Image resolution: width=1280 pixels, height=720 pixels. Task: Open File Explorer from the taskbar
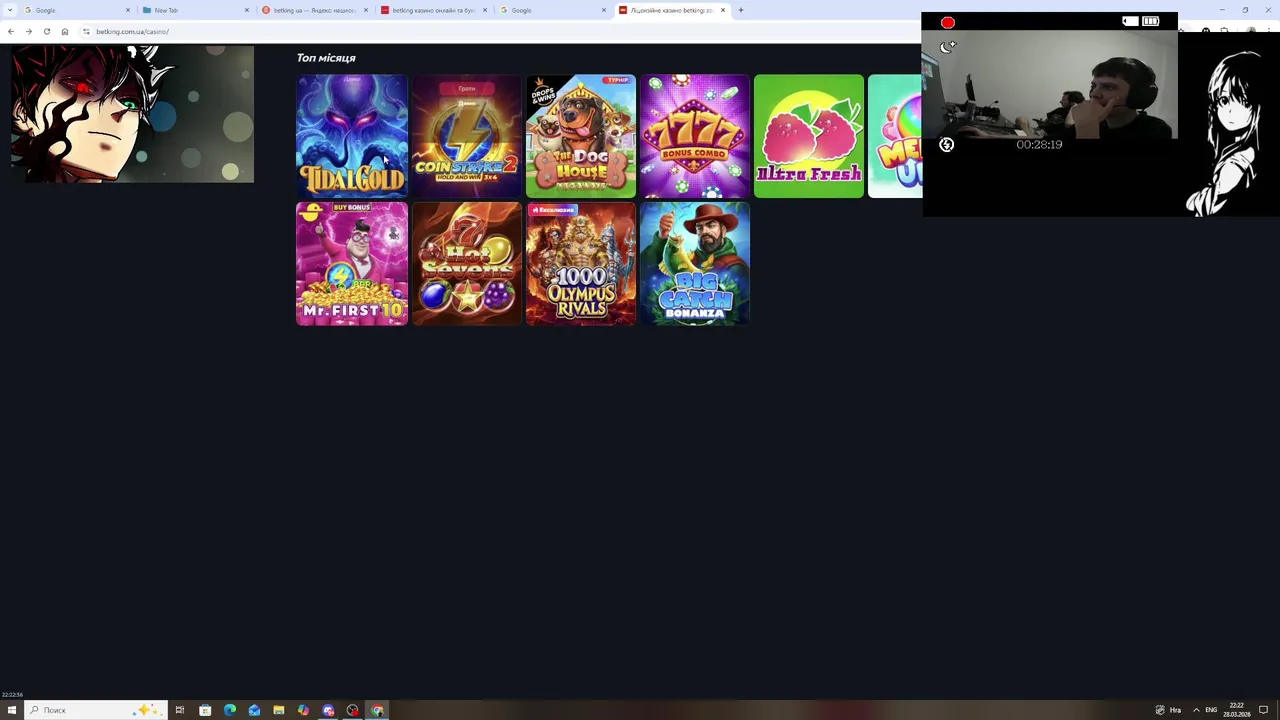click(x=279, y=710)
